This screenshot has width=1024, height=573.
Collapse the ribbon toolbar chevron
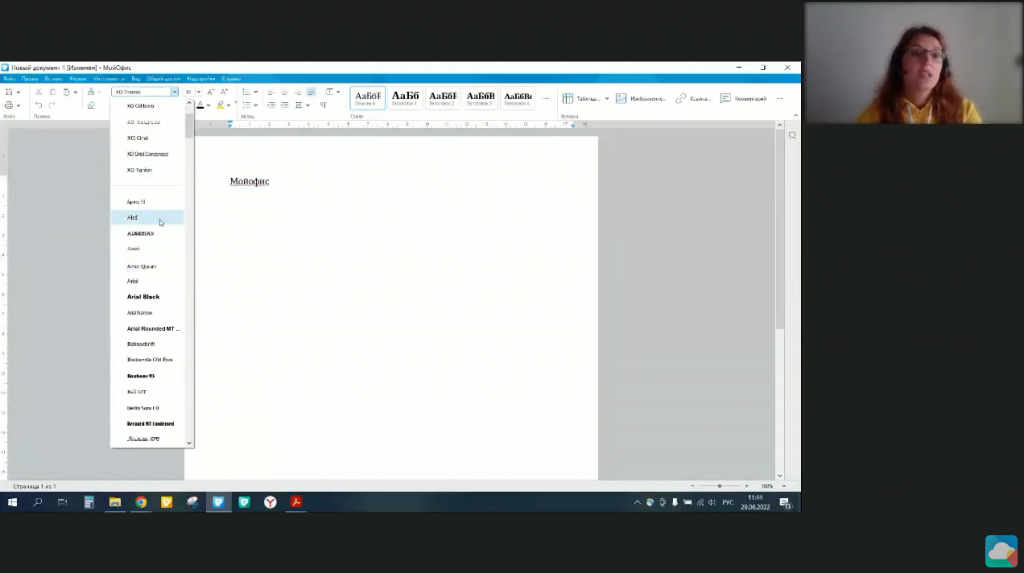(795, 116)
